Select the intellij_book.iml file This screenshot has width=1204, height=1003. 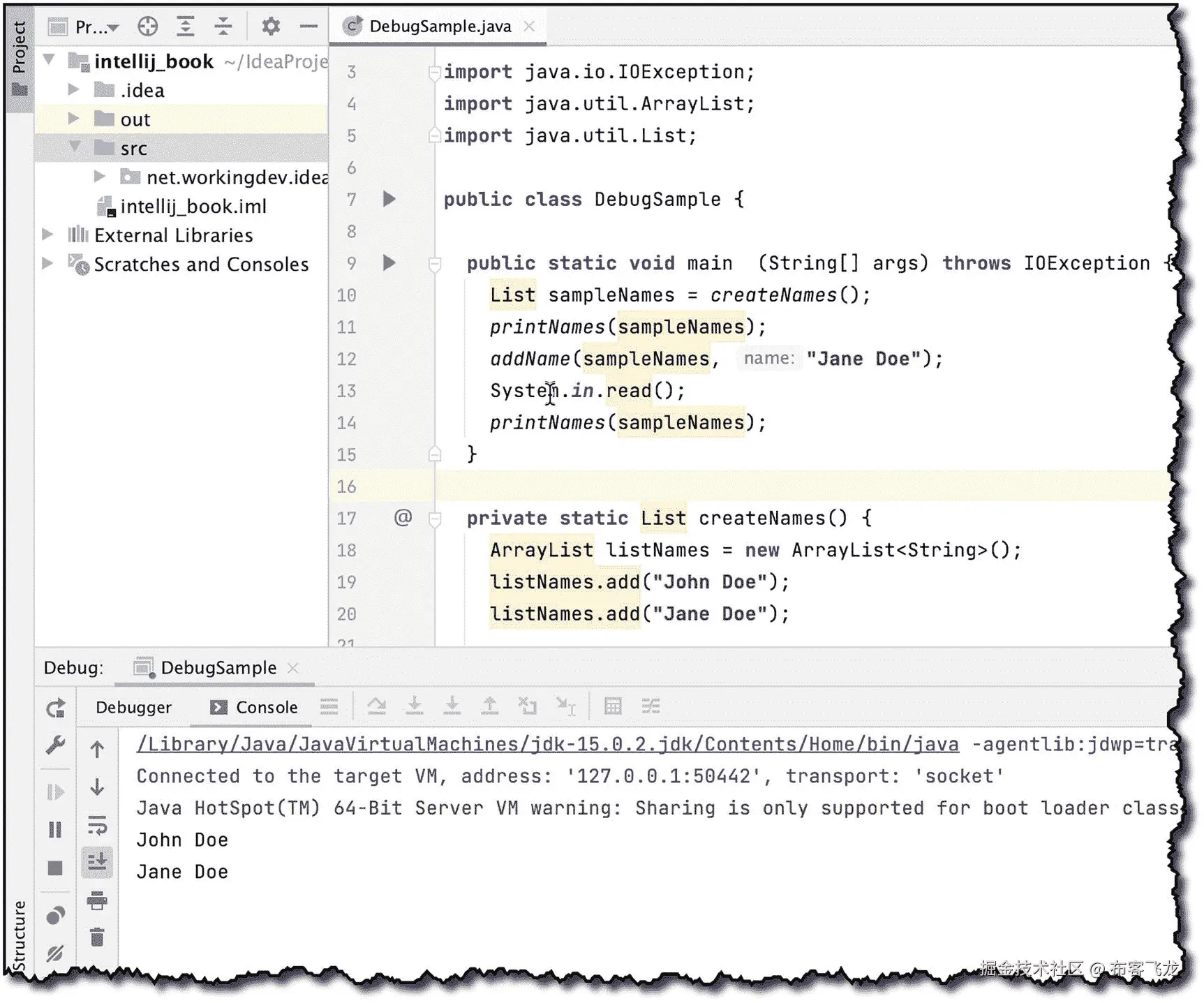[193, 206]
